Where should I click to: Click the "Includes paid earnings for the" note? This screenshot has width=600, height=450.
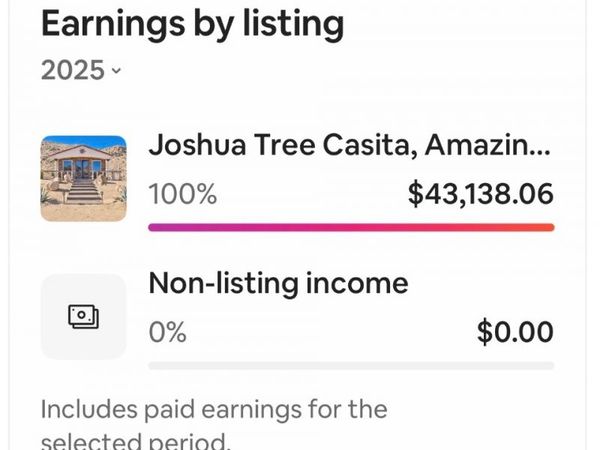pos(213,409)
